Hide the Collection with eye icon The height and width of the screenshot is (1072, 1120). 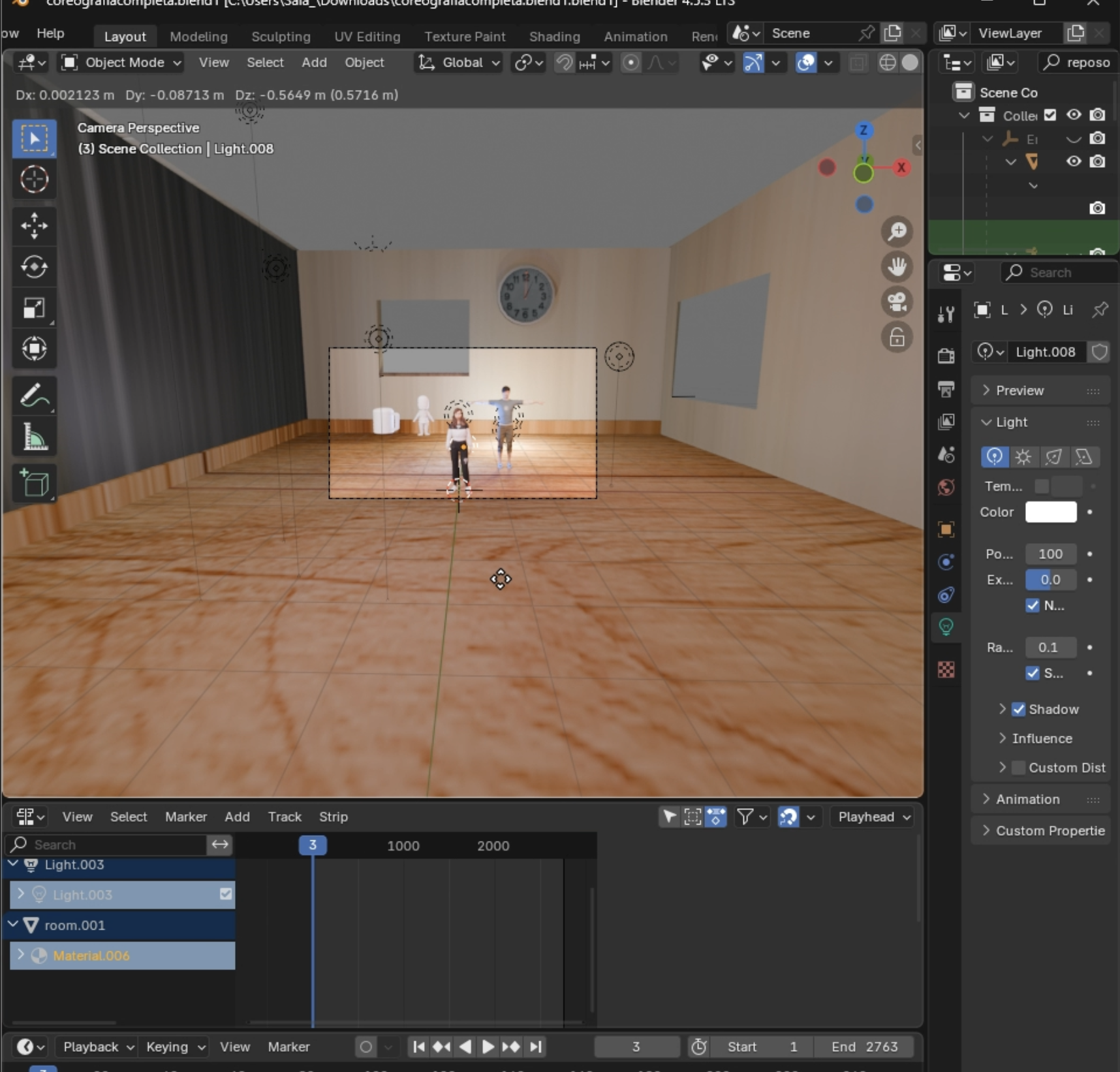pos(1074,115)
